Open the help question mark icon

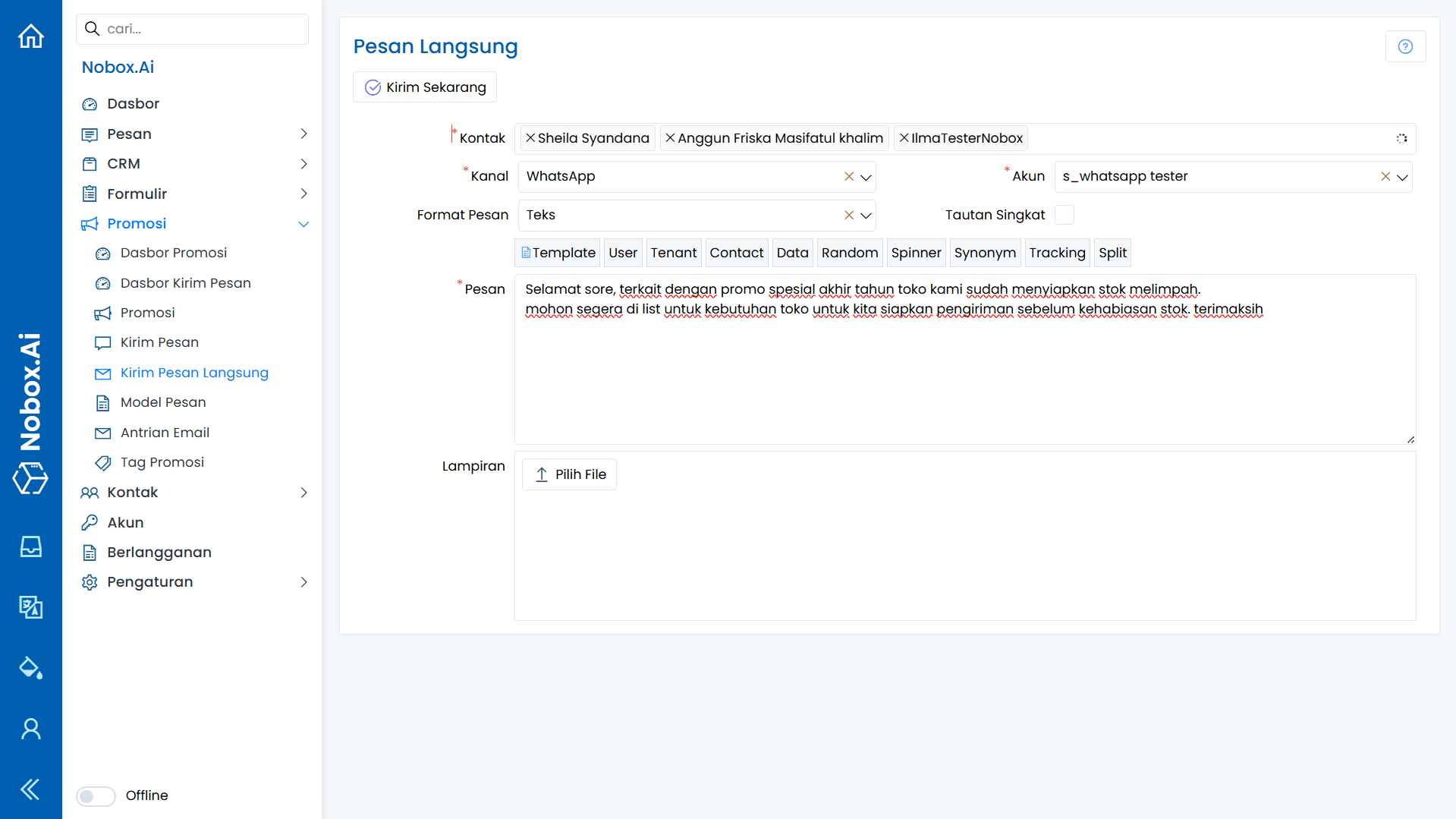click(1405, 46)
